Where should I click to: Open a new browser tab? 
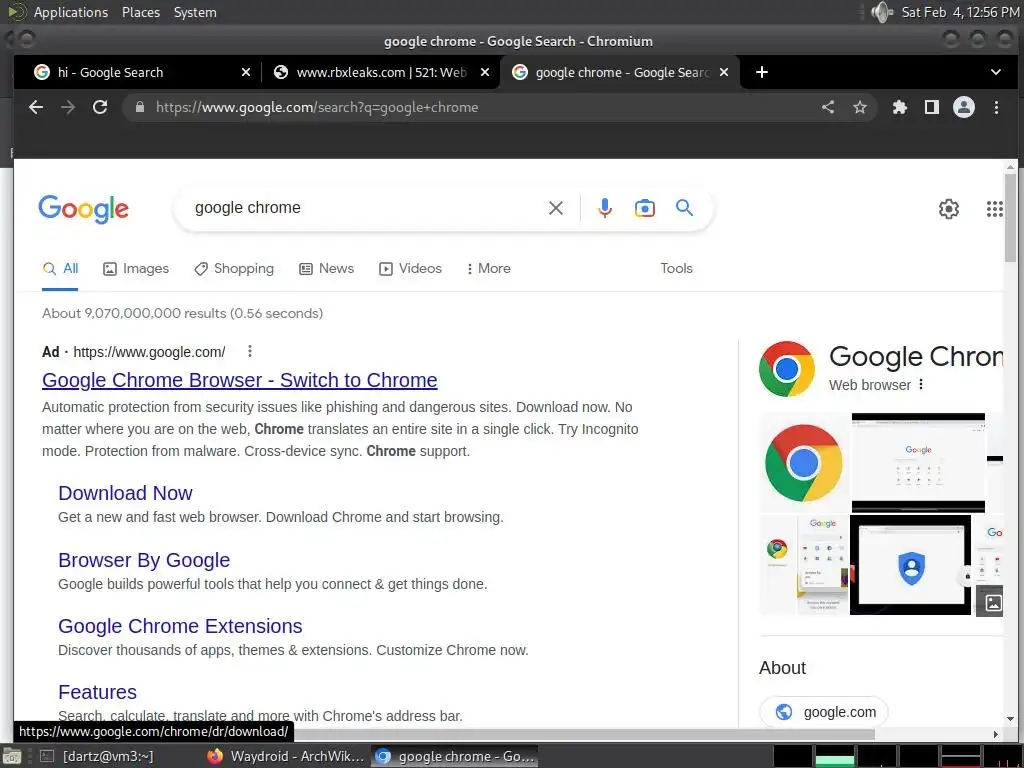tap(761, 72)
